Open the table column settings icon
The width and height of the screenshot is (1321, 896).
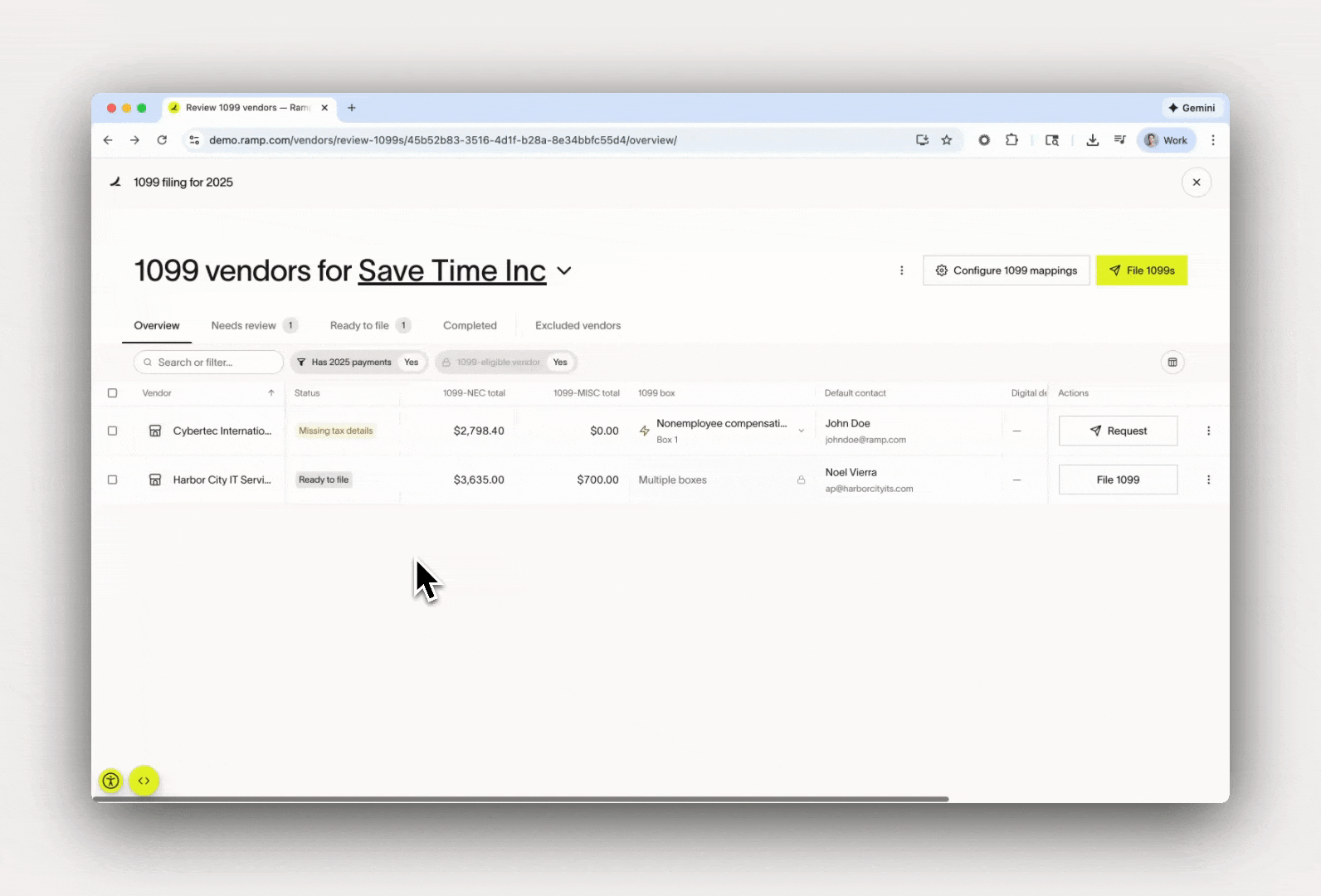pyautogui.click(x=1172, y=363)
